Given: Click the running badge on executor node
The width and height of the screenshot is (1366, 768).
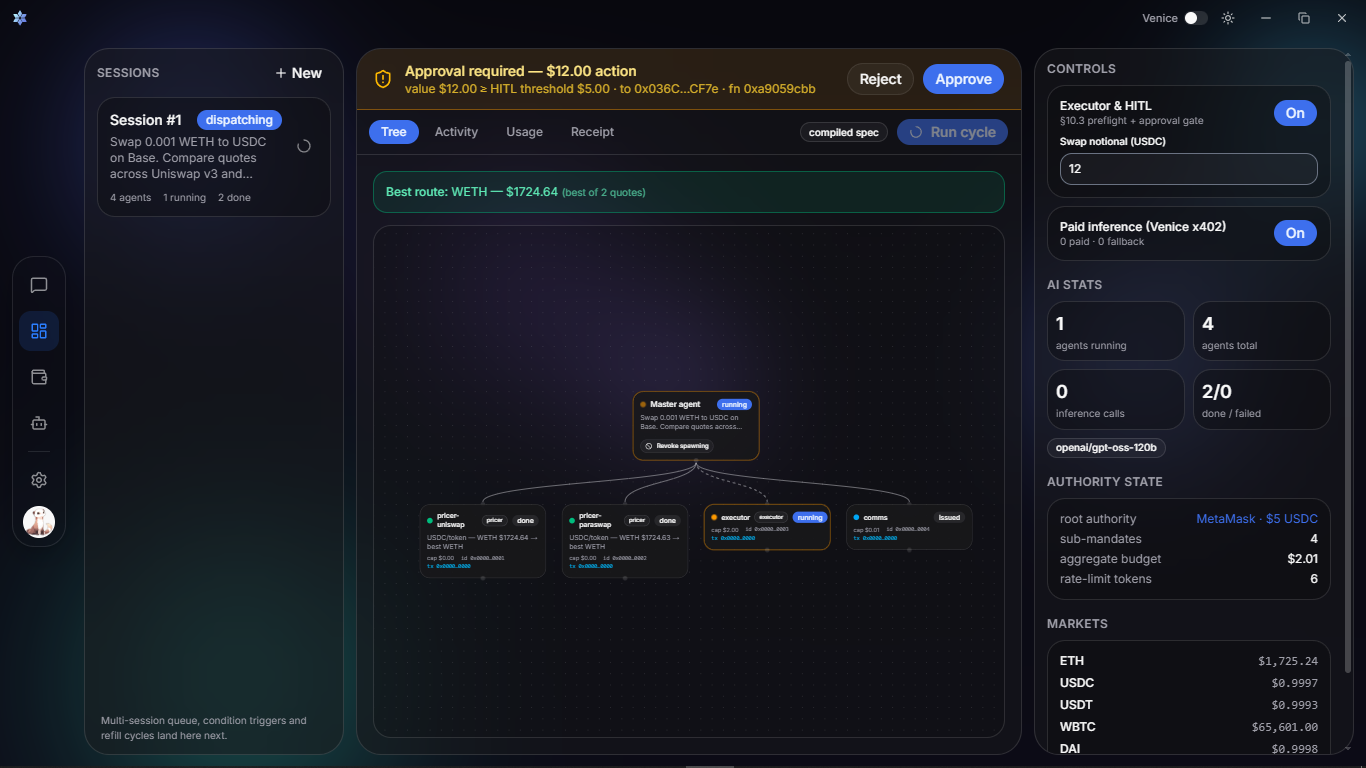Looking at the screenshot, I should pos(810,518).
